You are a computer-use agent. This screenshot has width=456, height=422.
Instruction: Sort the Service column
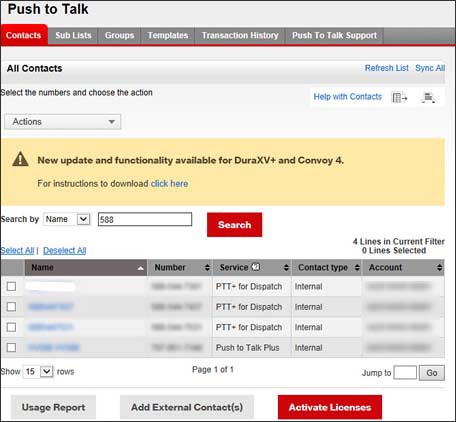(286, 267)
